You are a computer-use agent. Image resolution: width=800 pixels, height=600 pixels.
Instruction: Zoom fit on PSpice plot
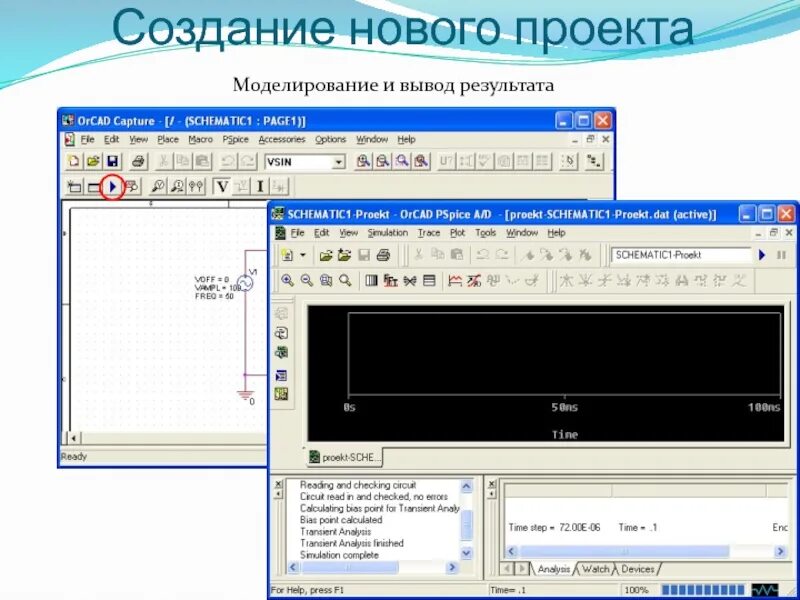(345, 280)
